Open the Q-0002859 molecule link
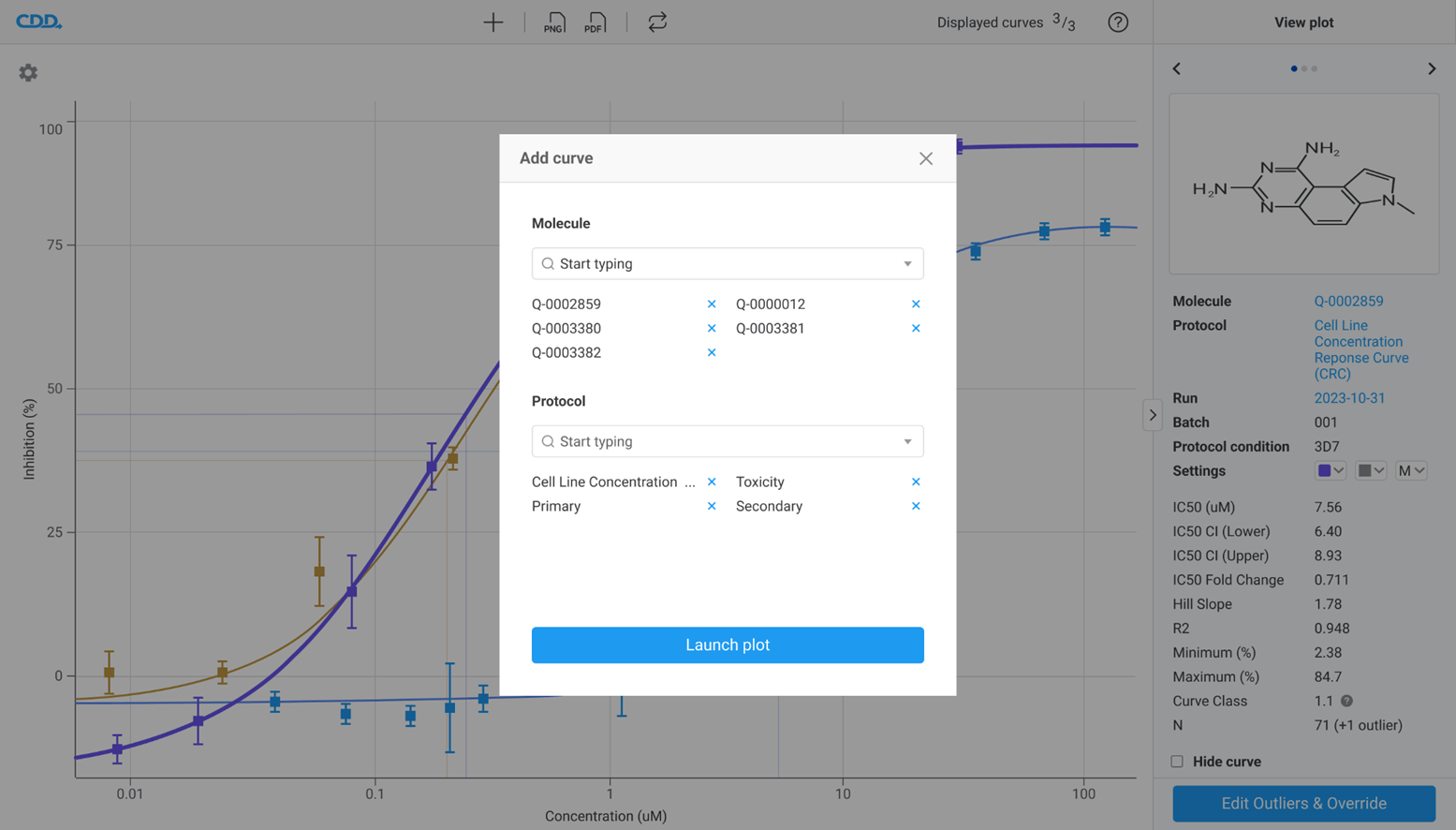 tap(1348, 302)
